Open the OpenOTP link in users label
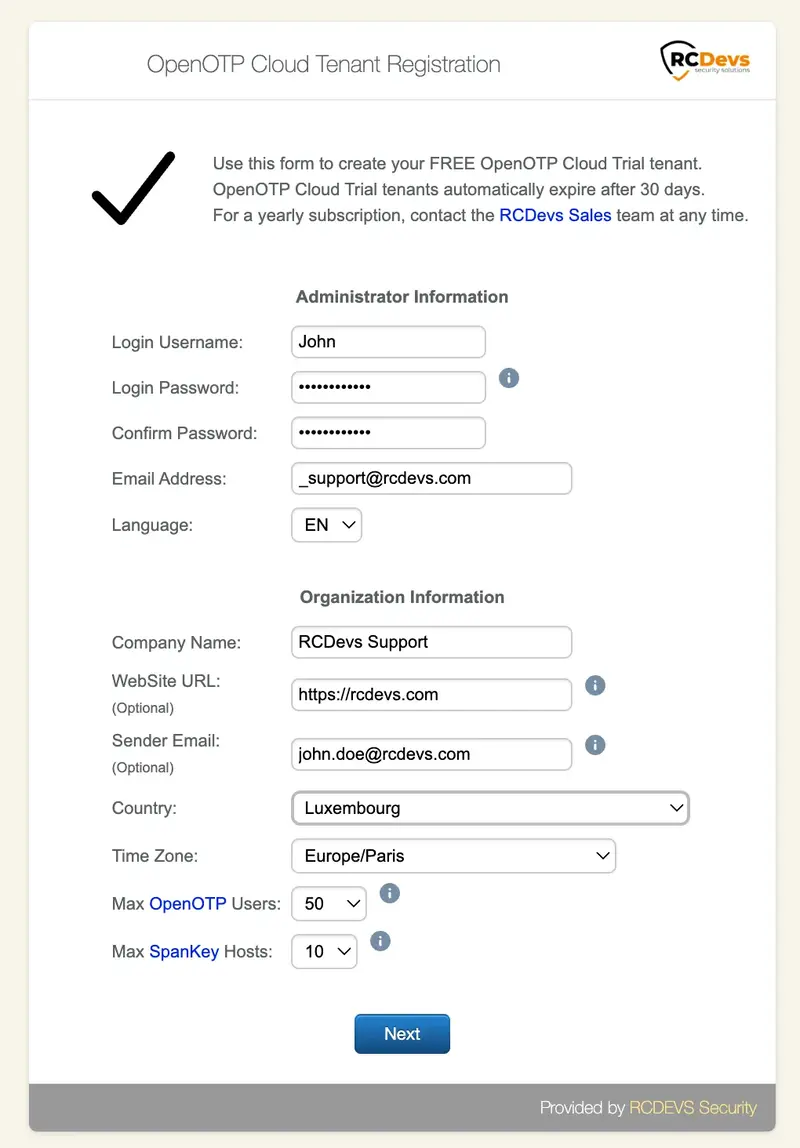 pyautogui.click(x=187, y=903)
